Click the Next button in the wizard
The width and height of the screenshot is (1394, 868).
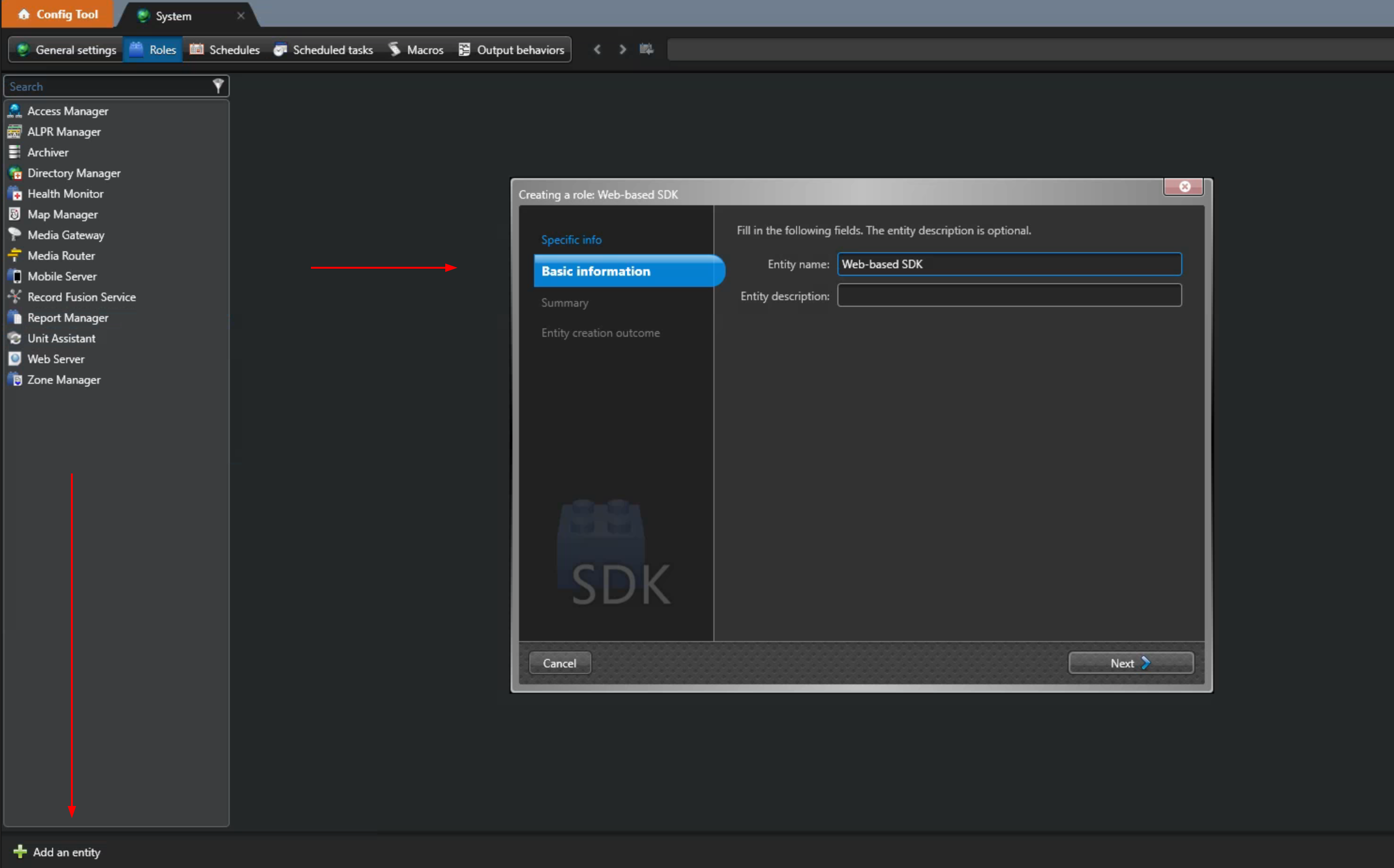point(1131,663)
